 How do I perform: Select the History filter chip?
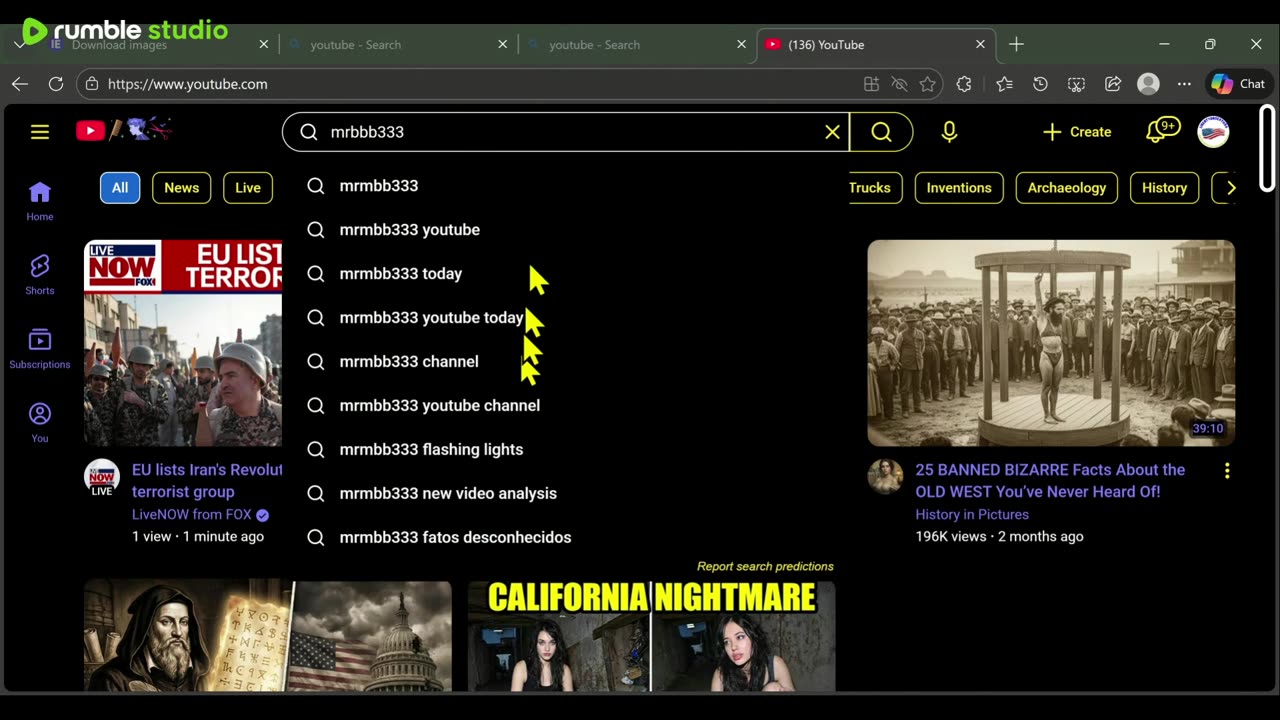[x=1164, y=188]
